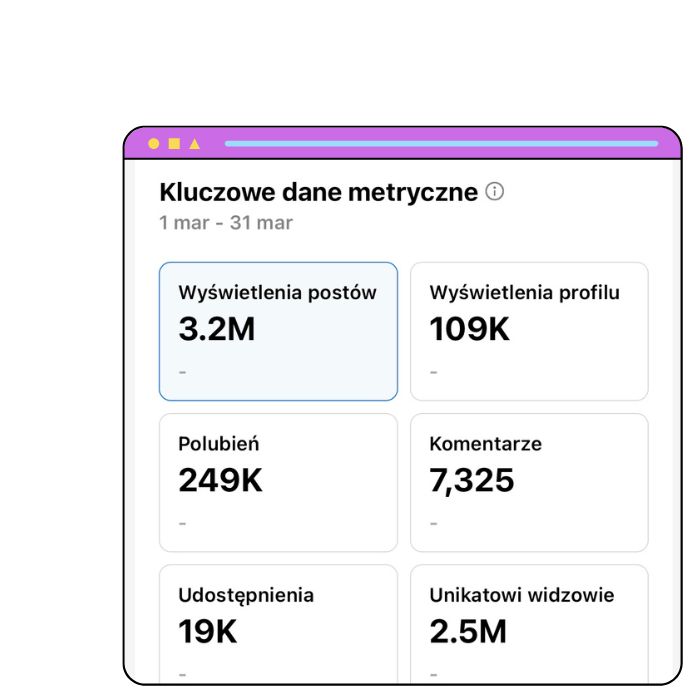Image resolution: width=700 pixels, height=700 pixels.
Task: Click the 2.5M unique viewers value
Action: [x=468, y=632]
